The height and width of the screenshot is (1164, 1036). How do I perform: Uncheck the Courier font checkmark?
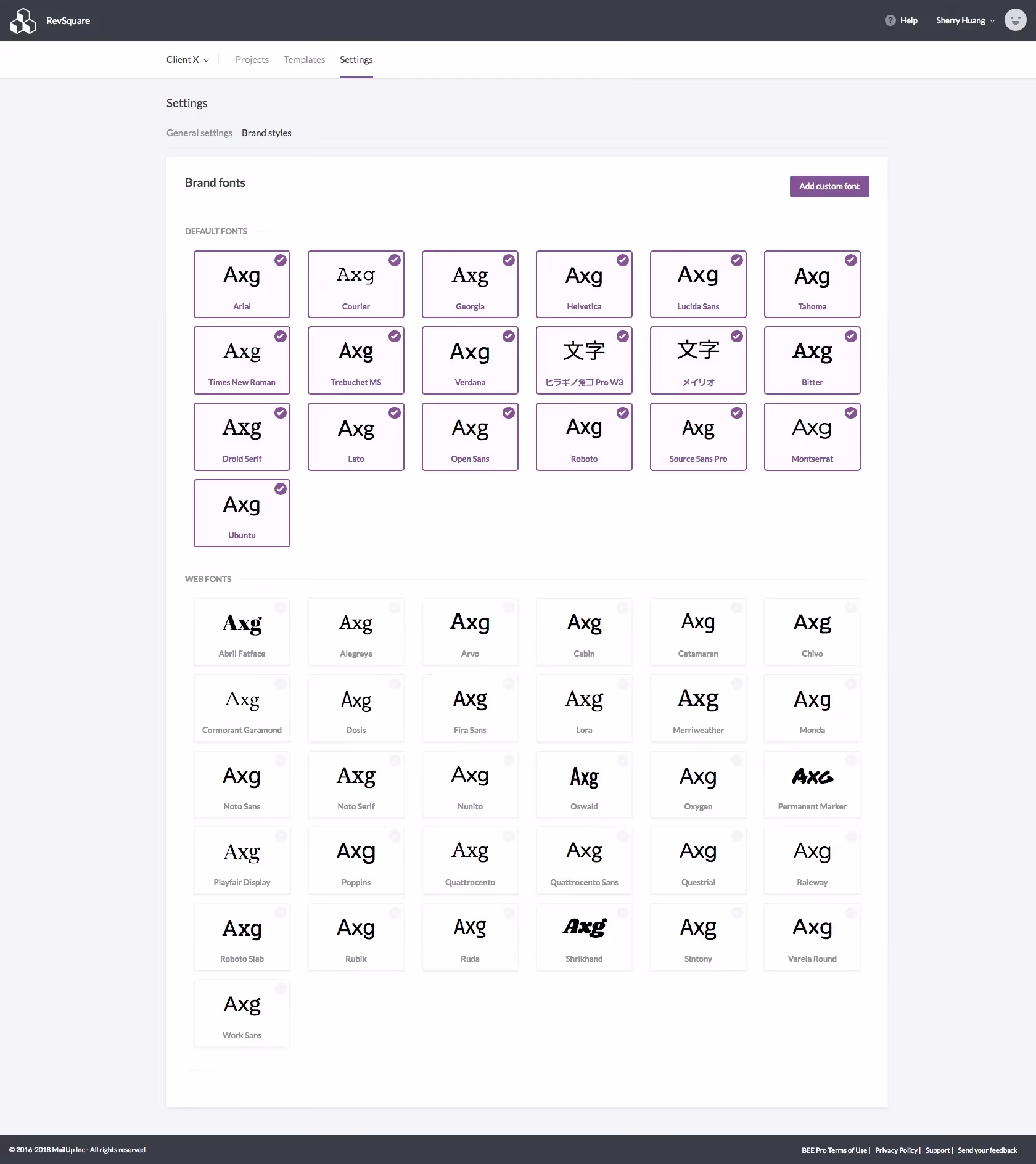pos(395,260)
